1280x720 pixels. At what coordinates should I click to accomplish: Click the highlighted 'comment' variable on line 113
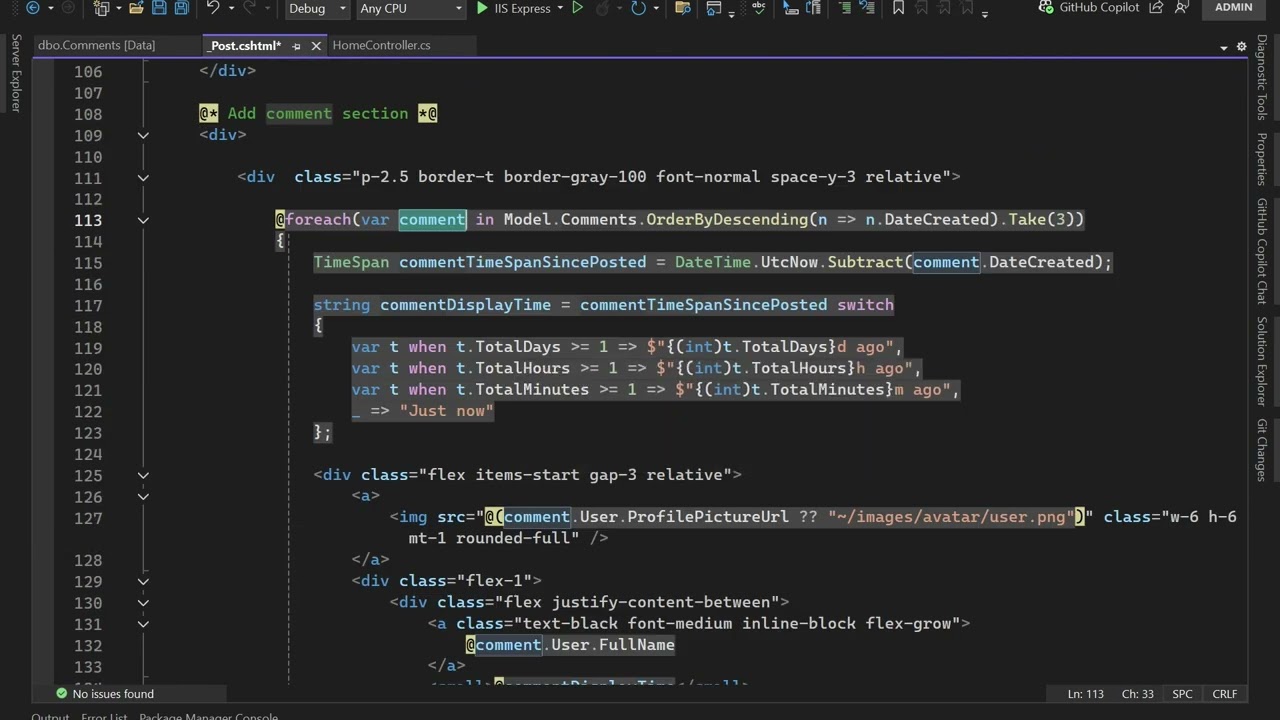point(432,220)
